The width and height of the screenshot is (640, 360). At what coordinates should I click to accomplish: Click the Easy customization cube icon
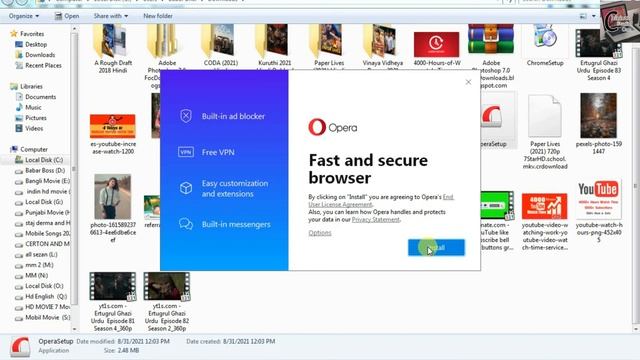pyautogui.click(x=186, y=188)
